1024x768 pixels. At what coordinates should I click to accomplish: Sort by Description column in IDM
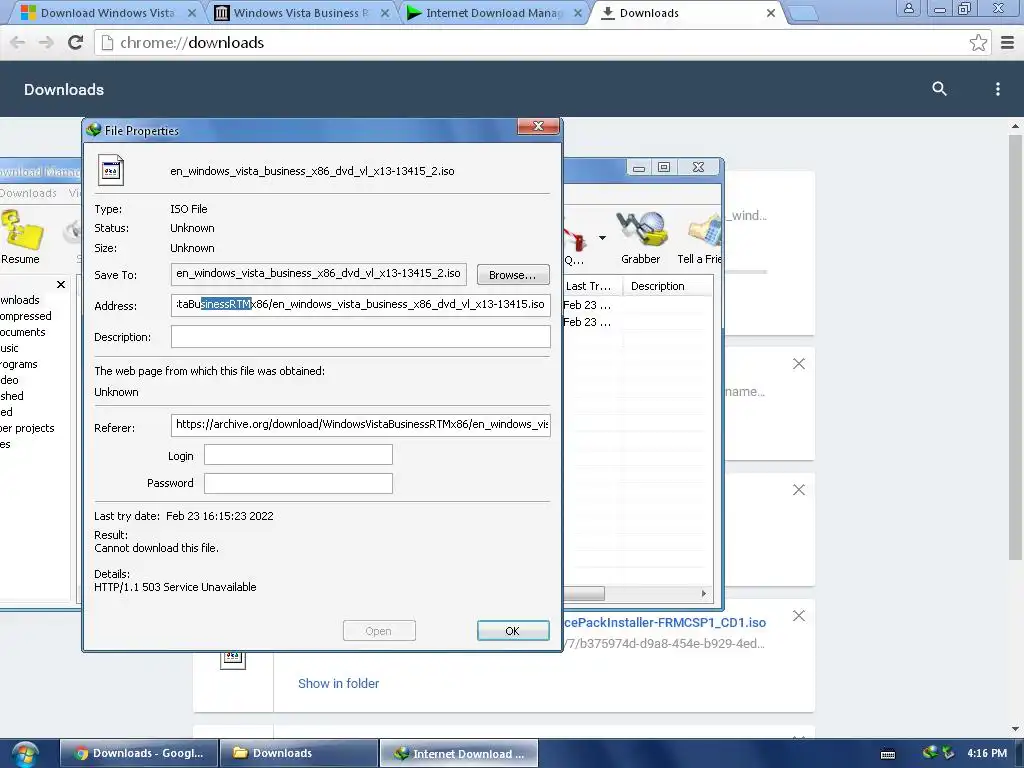(667, 286)
